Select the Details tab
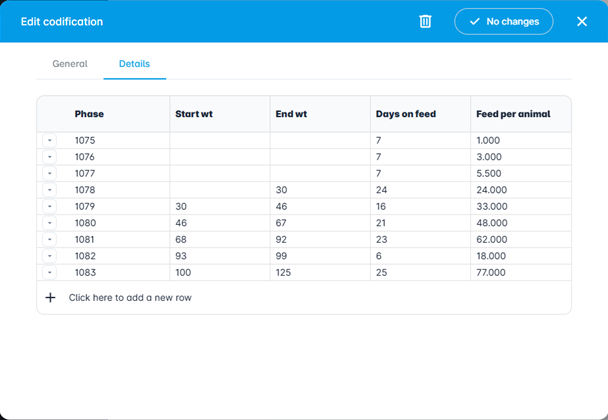 coord(134,64)
